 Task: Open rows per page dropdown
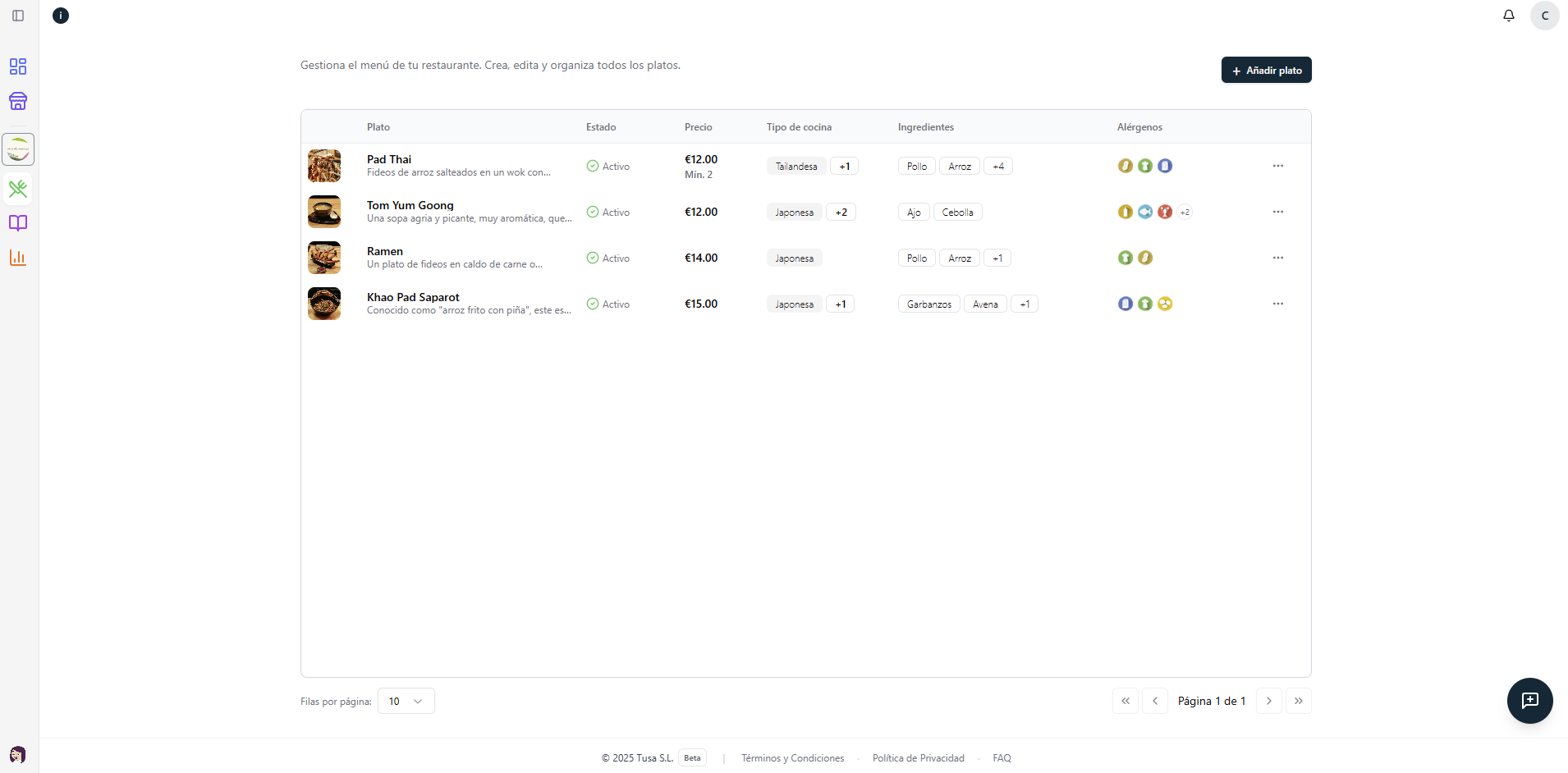click(x=406, y=701)
